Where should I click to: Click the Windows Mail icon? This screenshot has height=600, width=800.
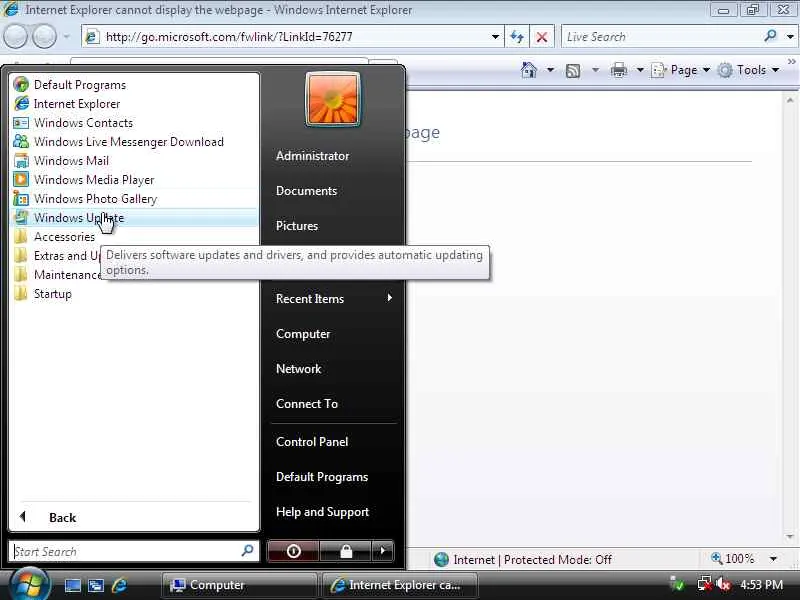21,161
